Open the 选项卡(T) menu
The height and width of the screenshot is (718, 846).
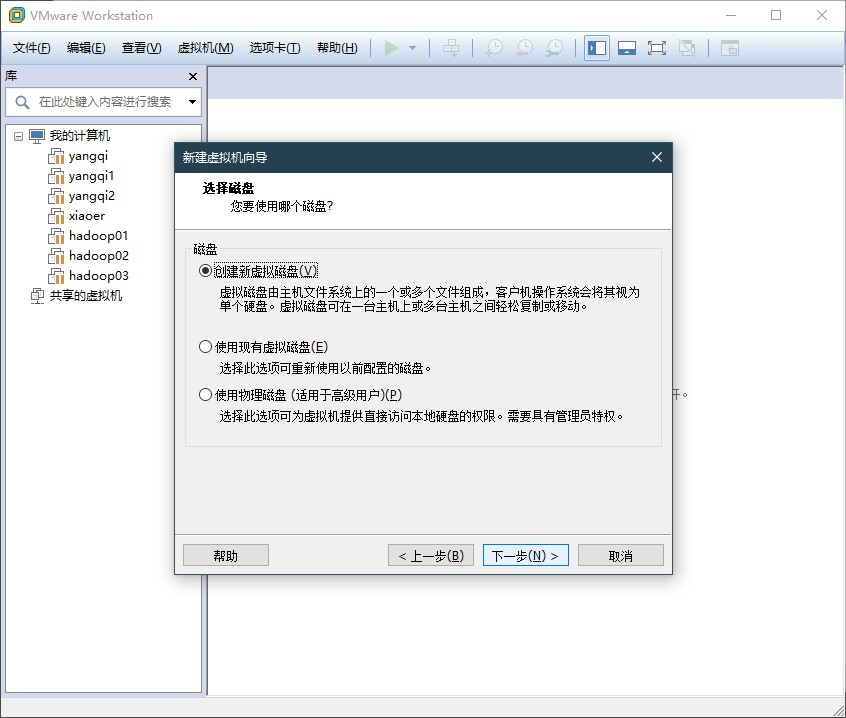[275, 48]
